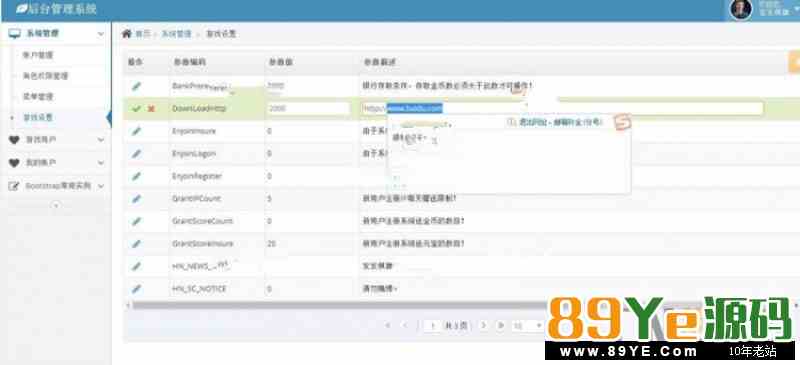Edit the EnjoinLogon parameter row
This screenshot has height=365, width=800.
[x=136, y=154]
